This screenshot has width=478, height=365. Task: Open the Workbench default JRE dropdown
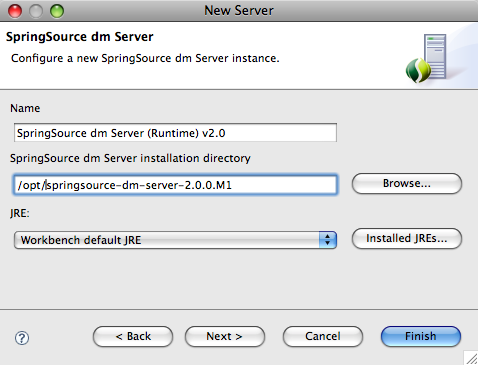[175, 240]
